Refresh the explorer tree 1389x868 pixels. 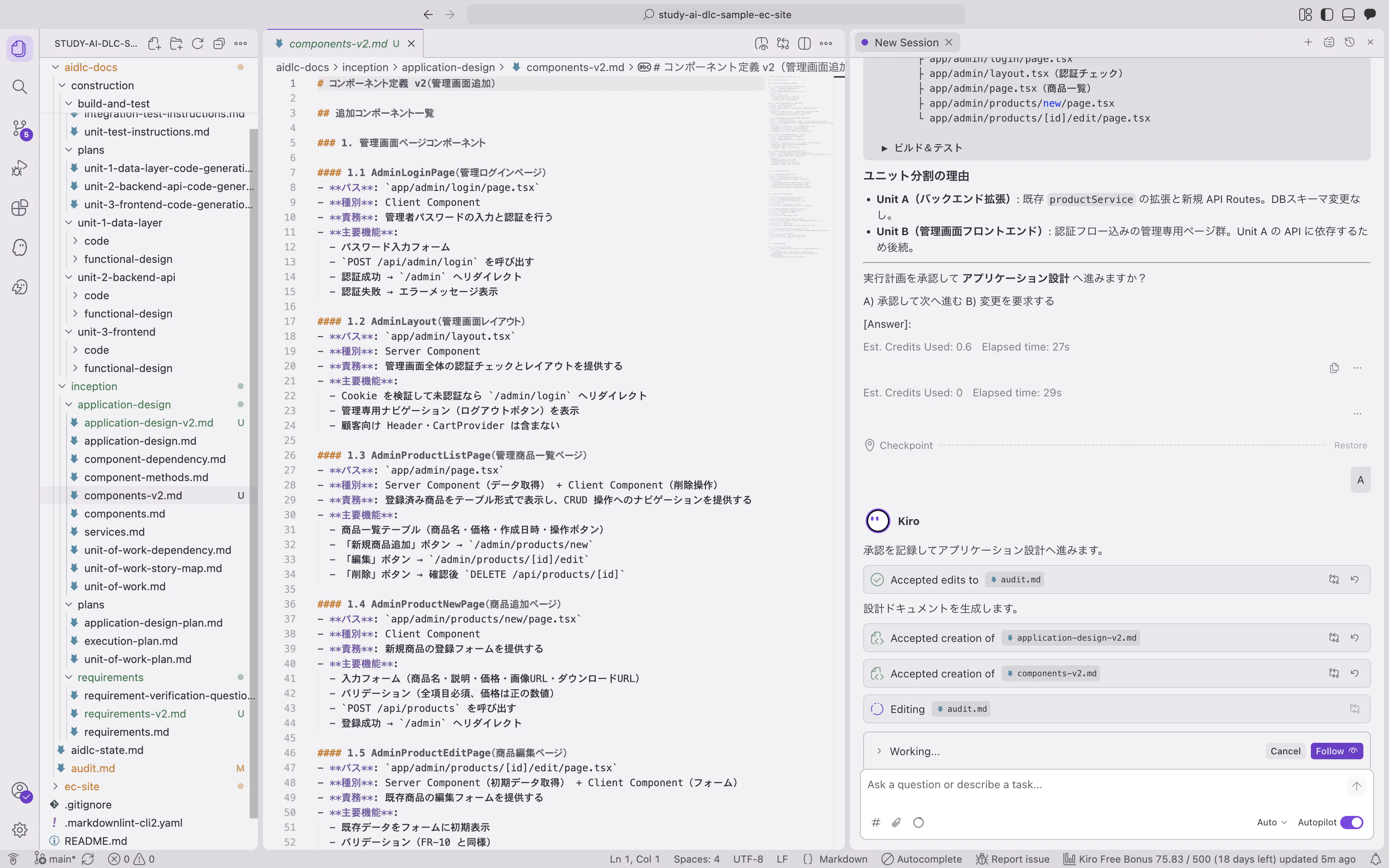(198, 44)
